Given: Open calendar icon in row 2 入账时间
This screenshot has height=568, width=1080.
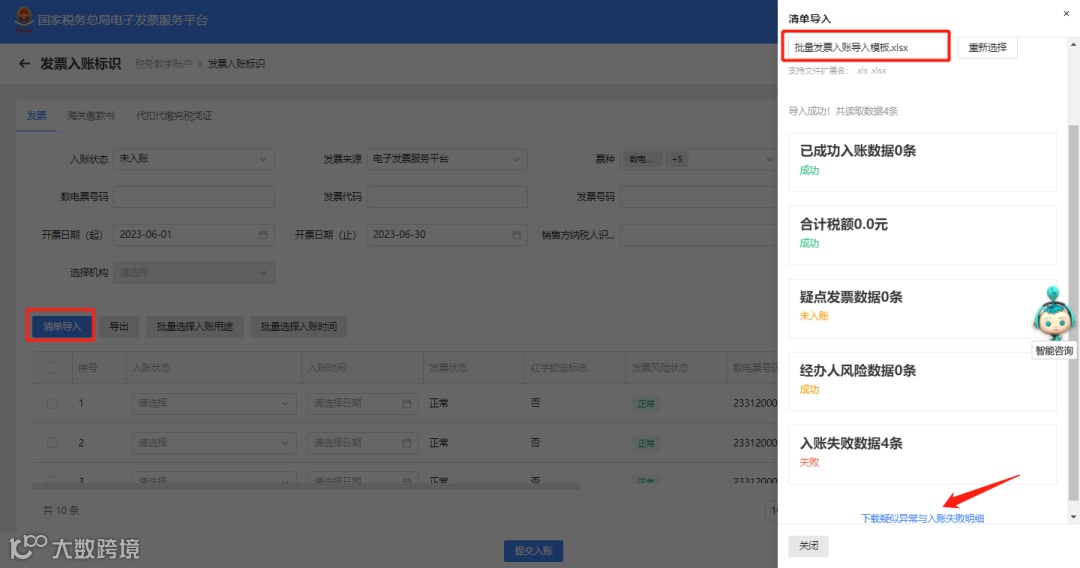Looking at the screenshot, I should [x=406, y=443].
